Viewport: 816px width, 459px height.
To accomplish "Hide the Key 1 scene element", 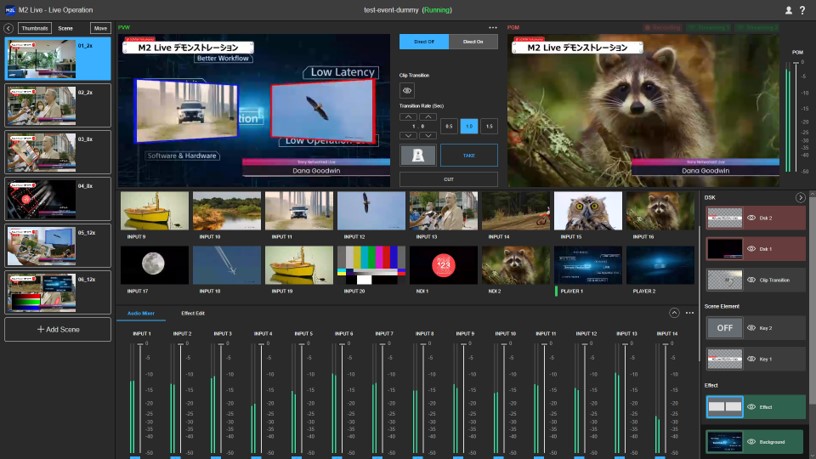I will coord(752,358).
